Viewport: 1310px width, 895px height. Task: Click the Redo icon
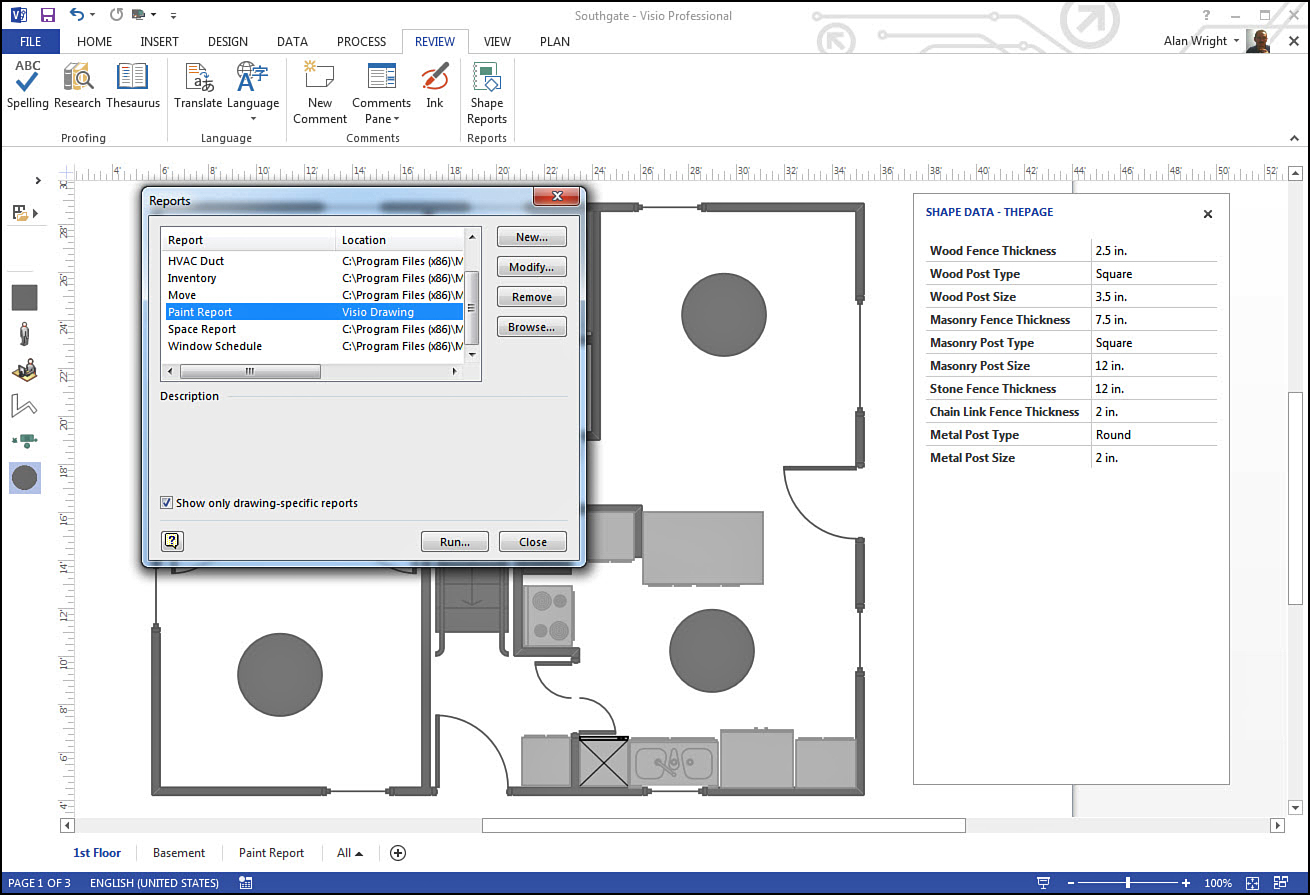(x=117, y=15)
